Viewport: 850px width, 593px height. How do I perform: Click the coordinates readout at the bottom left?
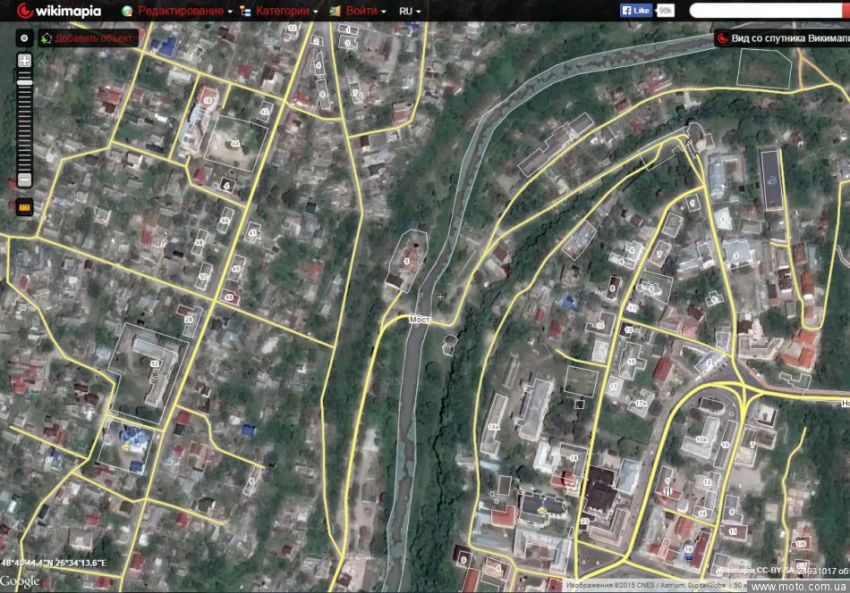click(59, 564)
